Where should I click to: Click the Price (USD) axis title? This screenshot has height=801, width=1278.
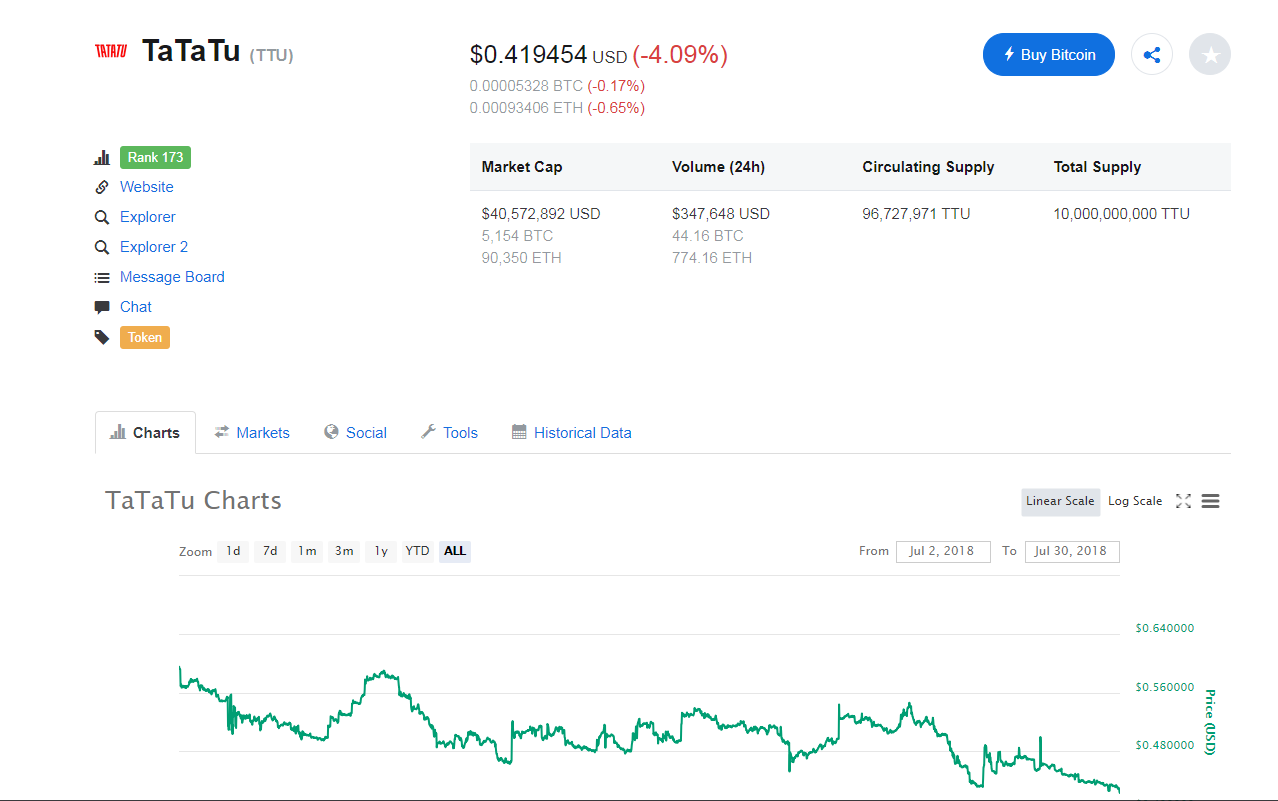pos(1209,722)
